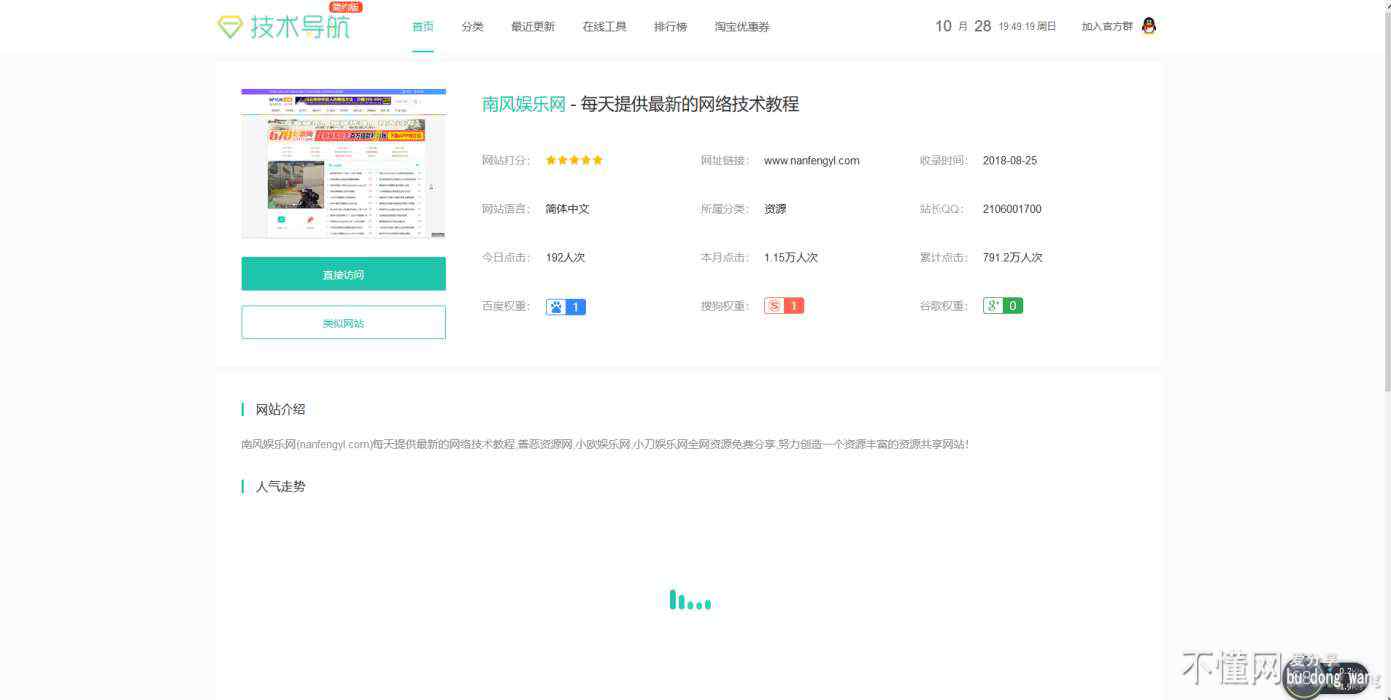Open the 分类 menu item
This screenshot has width=1391, height=700.
click(x=472, y=27)
